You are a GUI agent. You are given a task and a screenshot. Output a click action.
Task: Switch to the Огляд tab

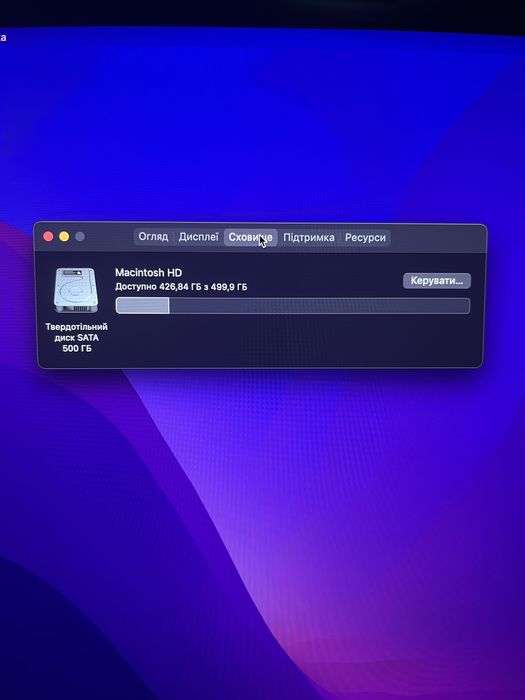click(x=153, y=237)
